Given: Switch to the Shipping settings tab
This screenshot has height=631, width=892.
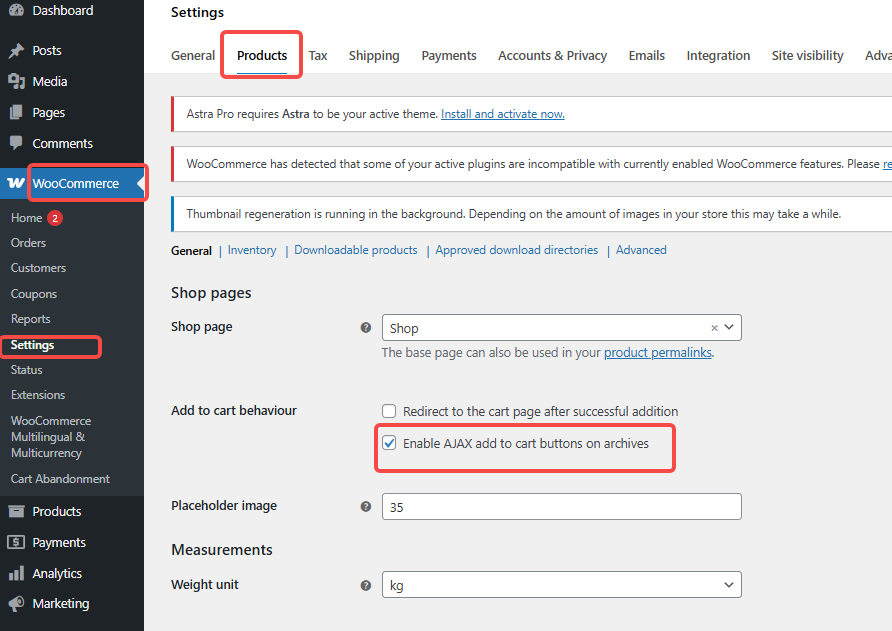Looking at the screenshot, I should click(374, 55).
